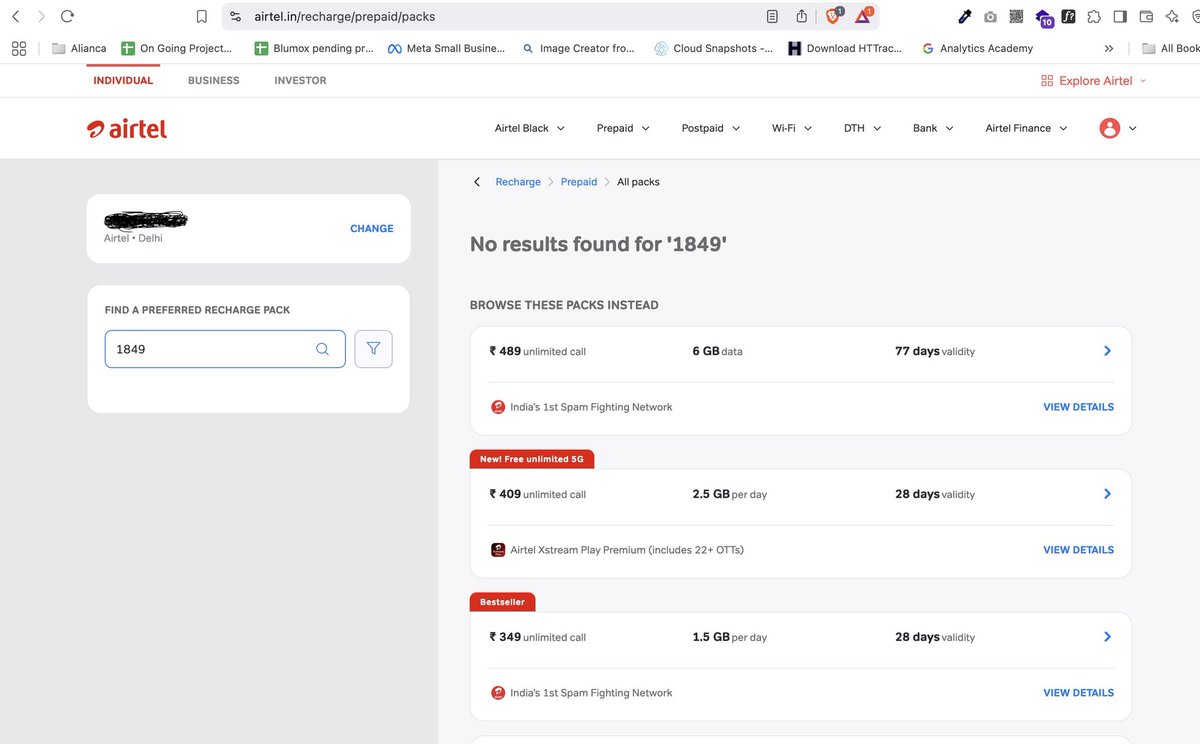Screen dimensions: 1200x744
Task: Go back with the browser back arrow
Action: [x=14, y=16]
